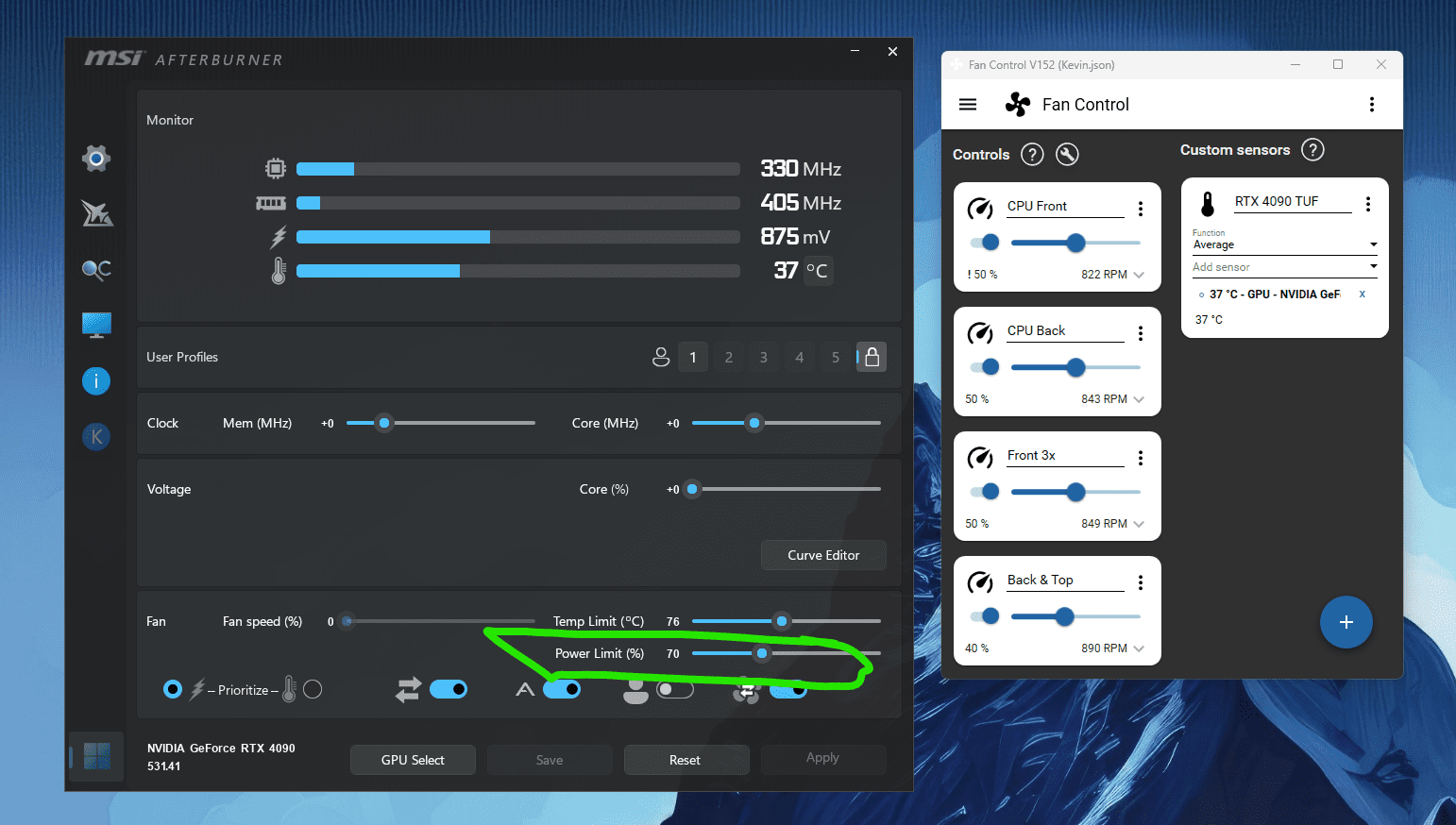Expand Front 3x card chevron
Viewport: 1456px width, 825px height.
(x=1139, y=524)
